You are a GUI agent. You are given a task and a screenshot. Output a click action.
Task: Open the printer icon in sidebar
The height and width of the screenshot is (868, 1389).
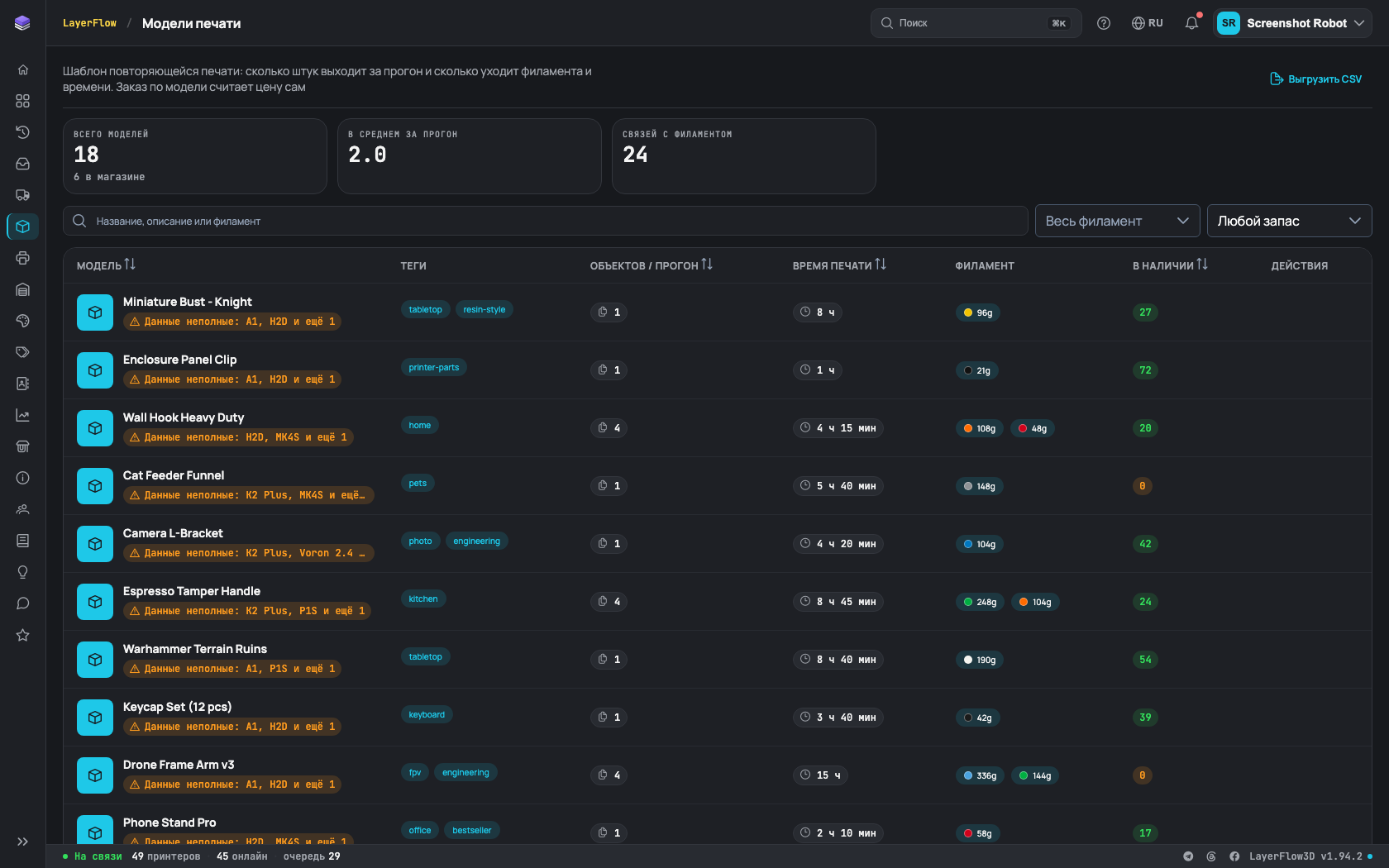click(22, 258)
